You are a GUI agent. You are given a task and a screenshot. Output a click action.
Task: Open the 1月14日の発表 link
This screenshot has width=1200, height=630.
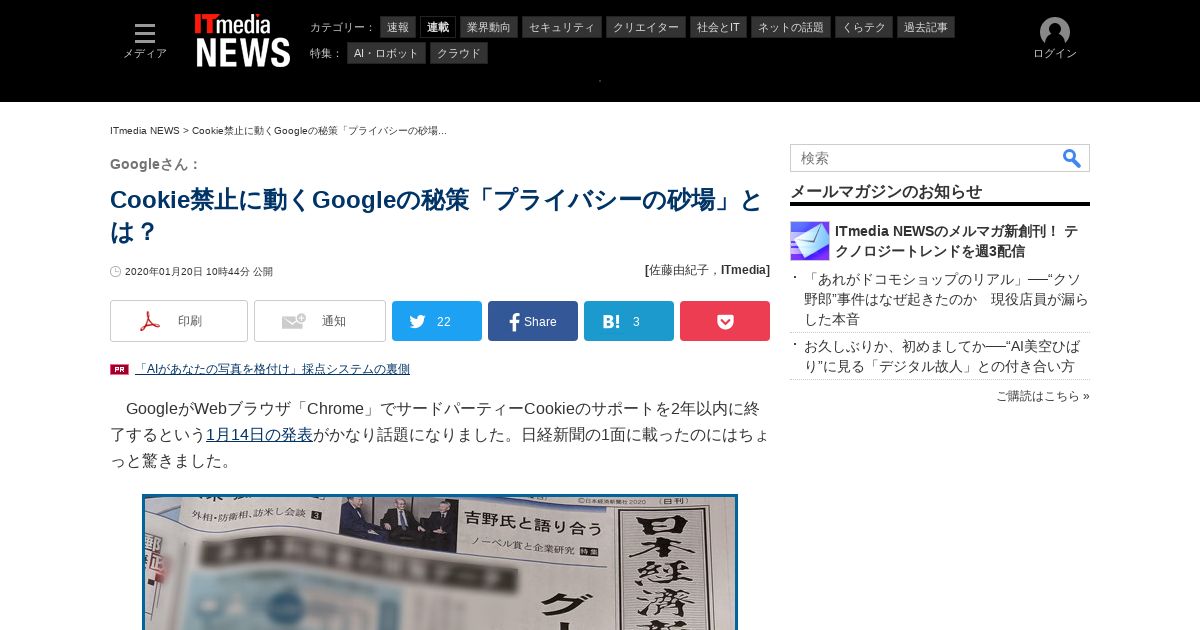pyautogui.click(x=259, y=435)
